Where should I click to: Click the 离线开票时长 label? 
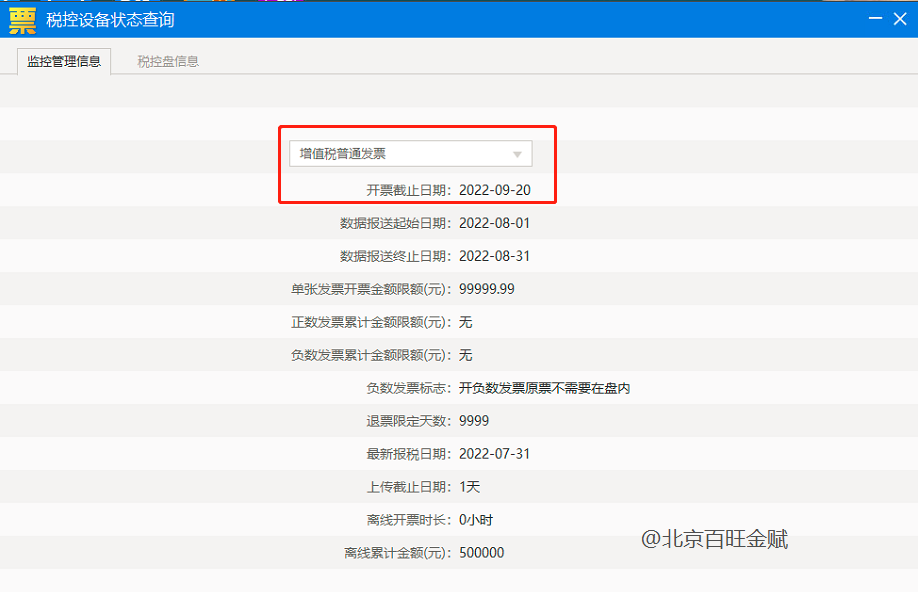point(409,520)
